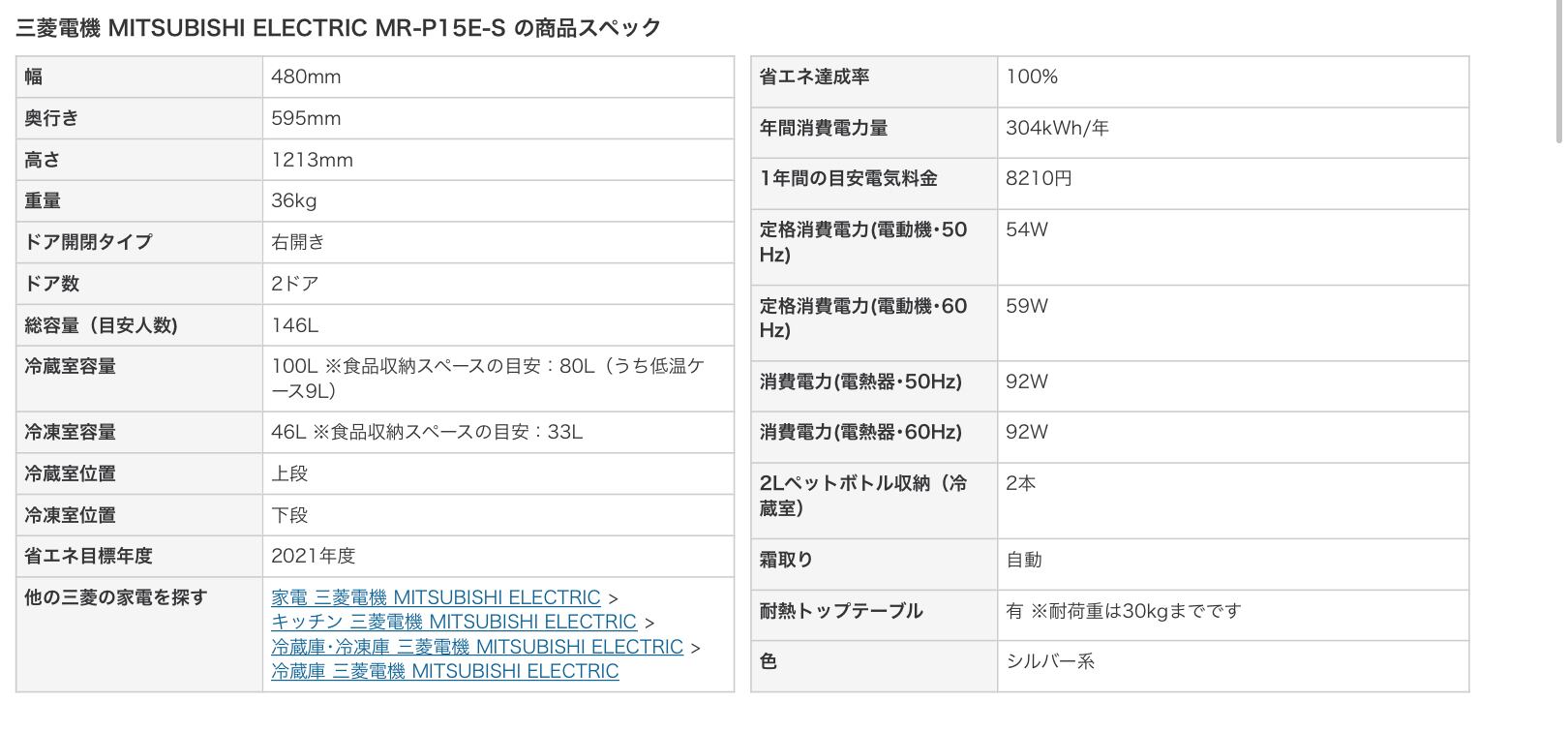The height and width of the screenshot is (732, 1568).
Task: Click the 省エネ達成率 100% value
Action: point(1032,76)
